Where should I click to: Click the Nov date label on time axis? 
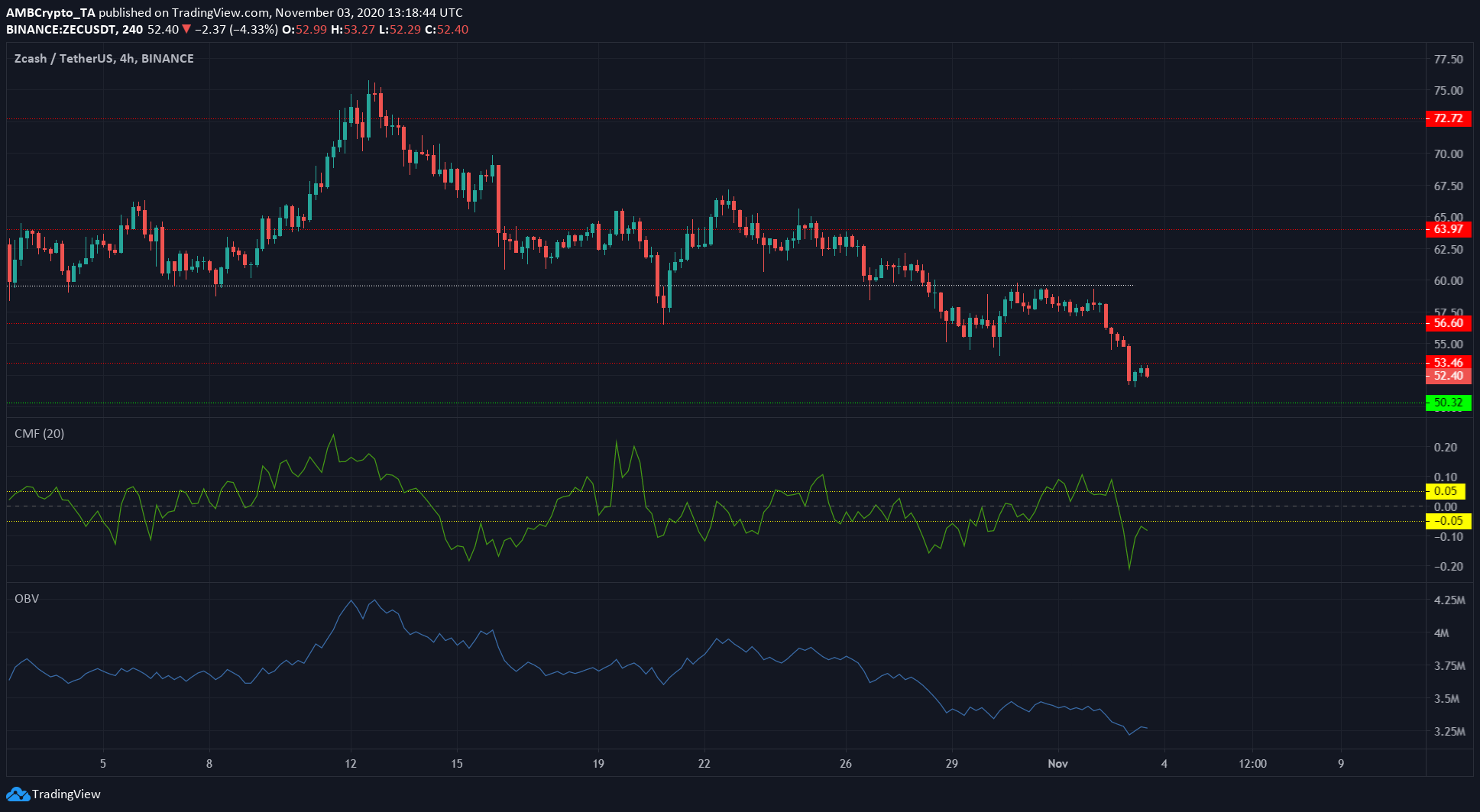(1058, 763)
